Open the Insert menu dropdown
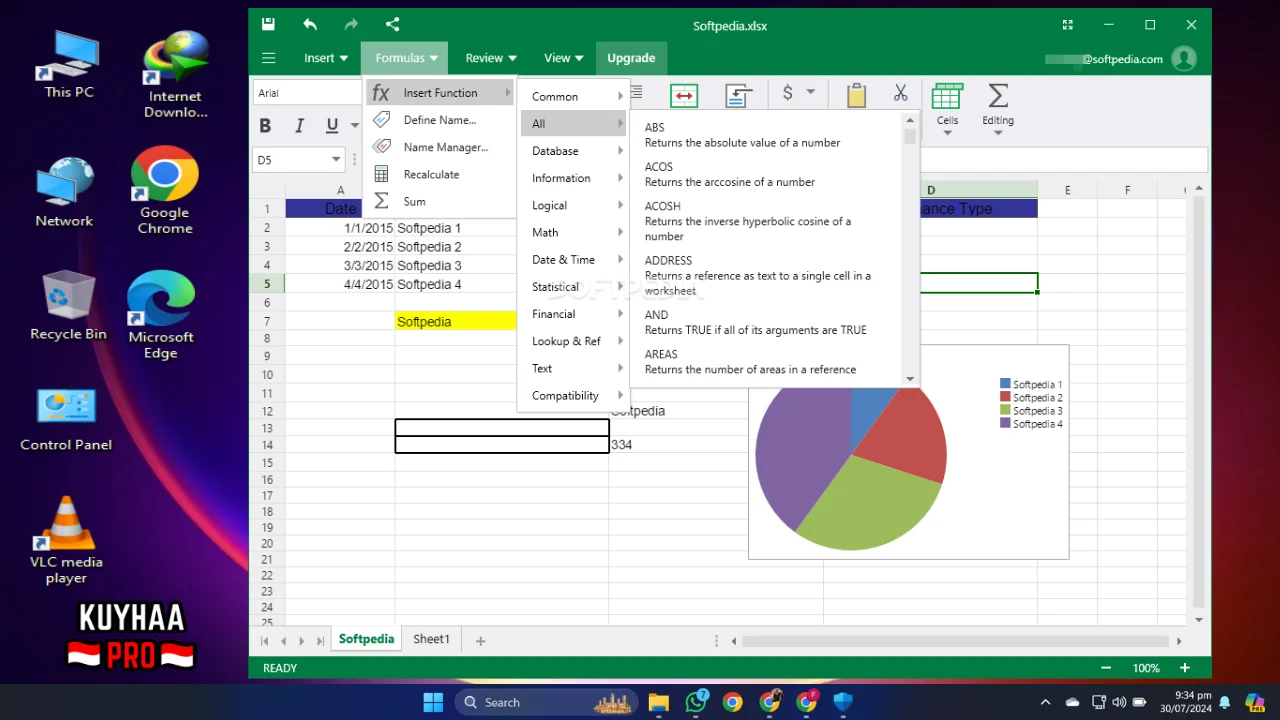1280x720 pixels. click(x=326, y=58)
